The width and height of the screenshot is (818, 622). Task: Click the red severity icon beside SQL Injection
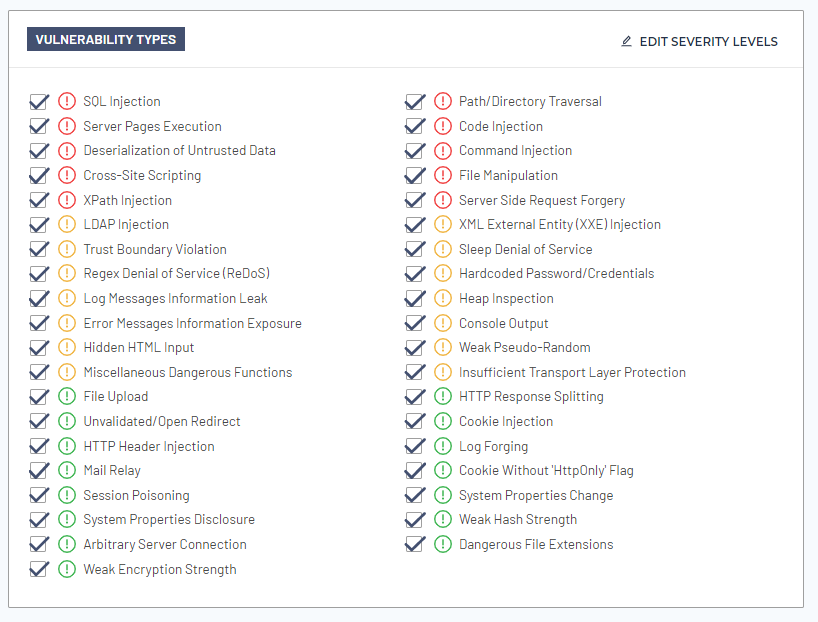[x=67, y=102]
